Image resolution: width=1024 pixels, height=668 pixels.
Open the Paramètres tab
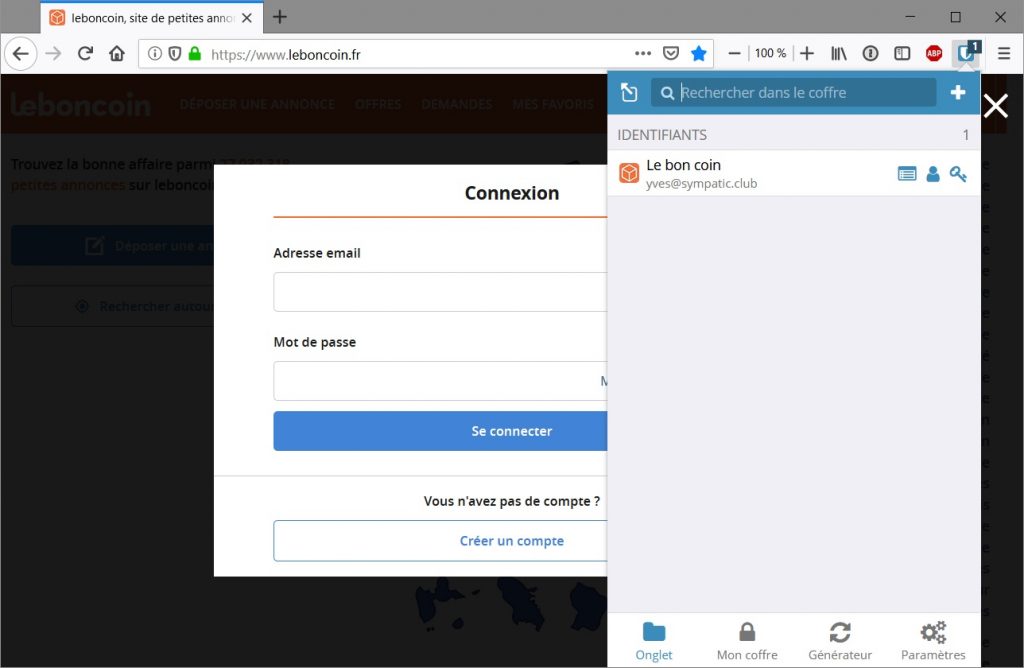(x=933, y=641)
